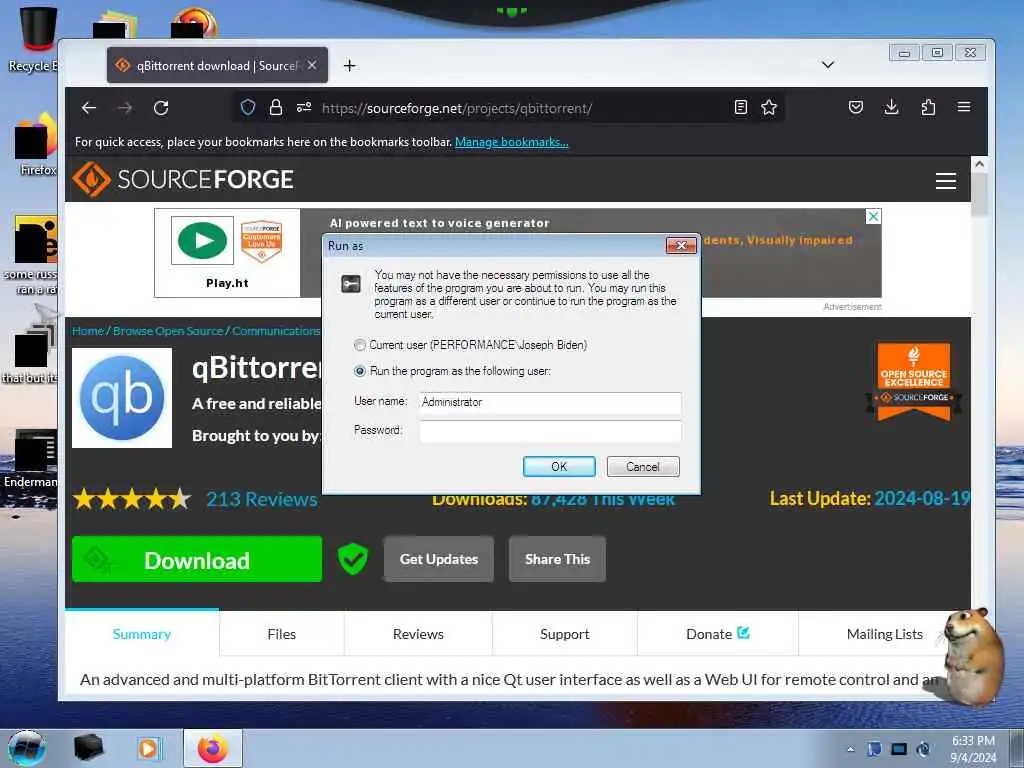Viewport: 1024px width, 768px height.
Task: Go back with Firefox back arrow
Action: click(x=89, y=108)
